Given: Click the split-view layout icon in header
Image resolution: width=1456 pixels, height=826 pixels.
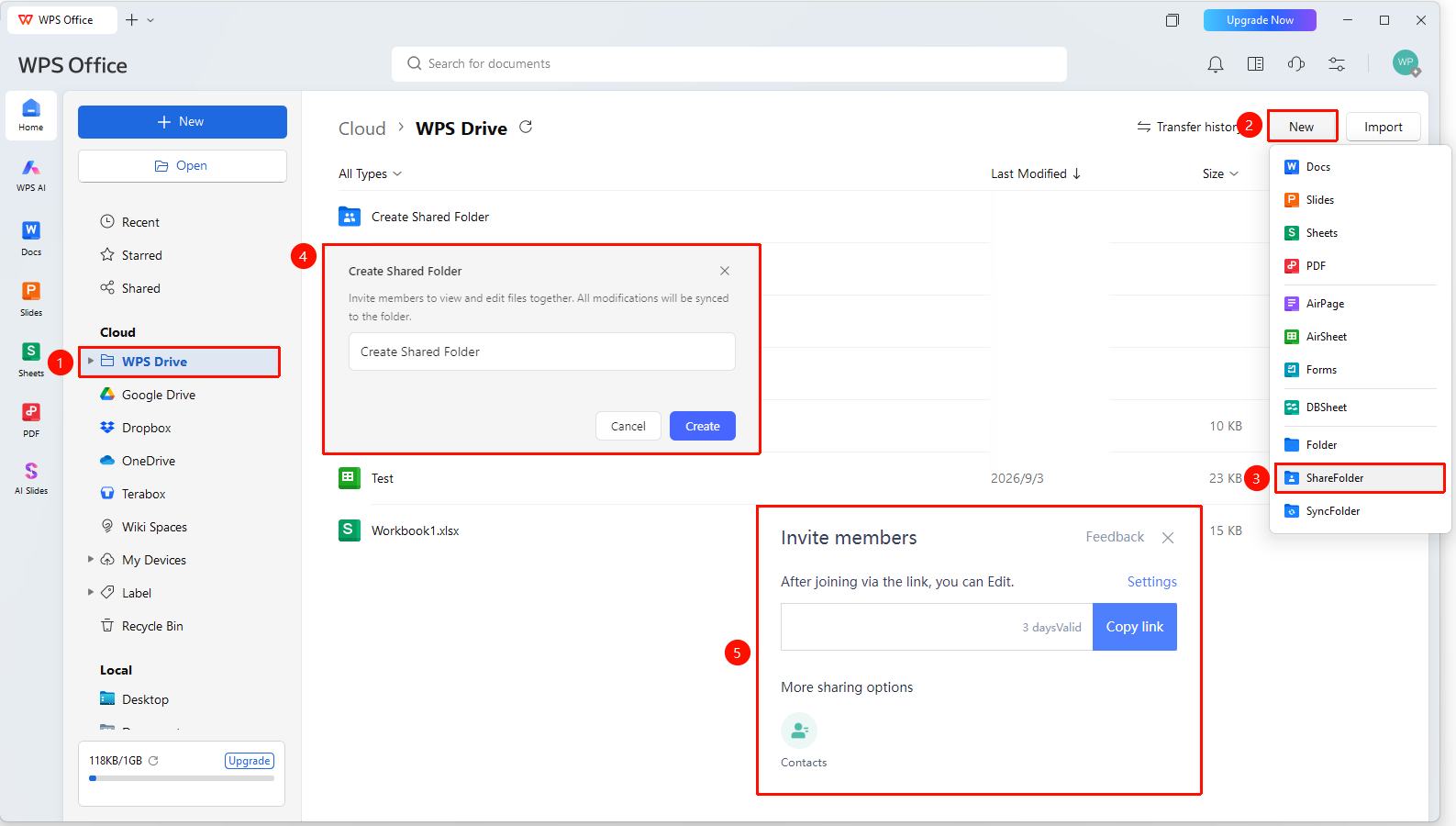Looking at the screenshot, I should (x=1256, y=64).
